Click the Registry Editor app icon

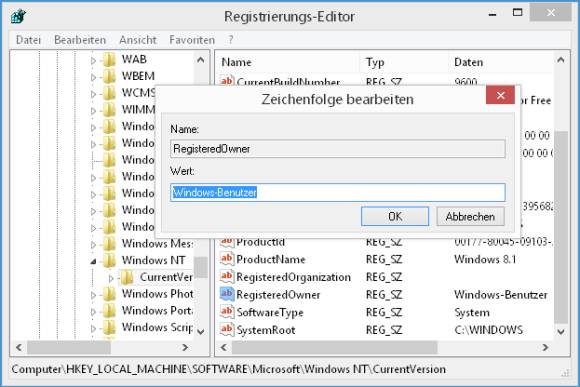pos(18,16)
